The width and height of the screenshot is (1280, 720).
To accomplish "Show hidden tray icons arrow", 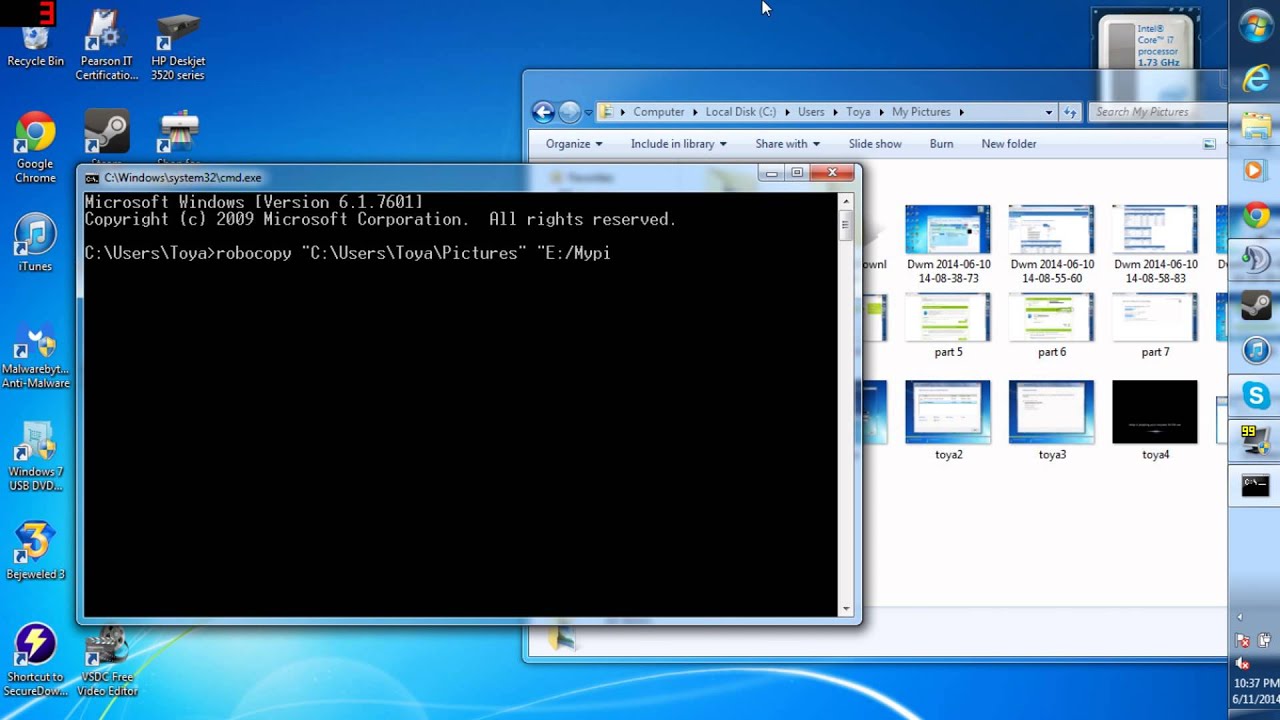I will (1240, 617).
